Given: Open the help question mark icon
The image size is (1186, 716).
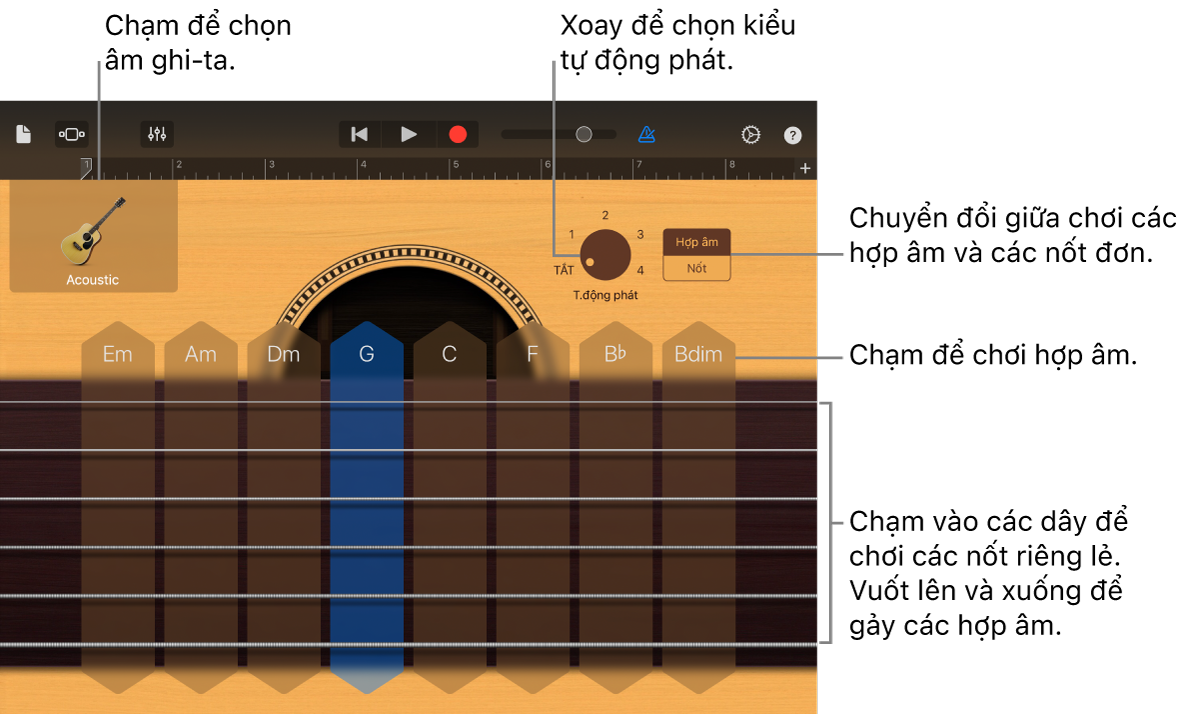Looking at the screenshot, I should [792, 135].
